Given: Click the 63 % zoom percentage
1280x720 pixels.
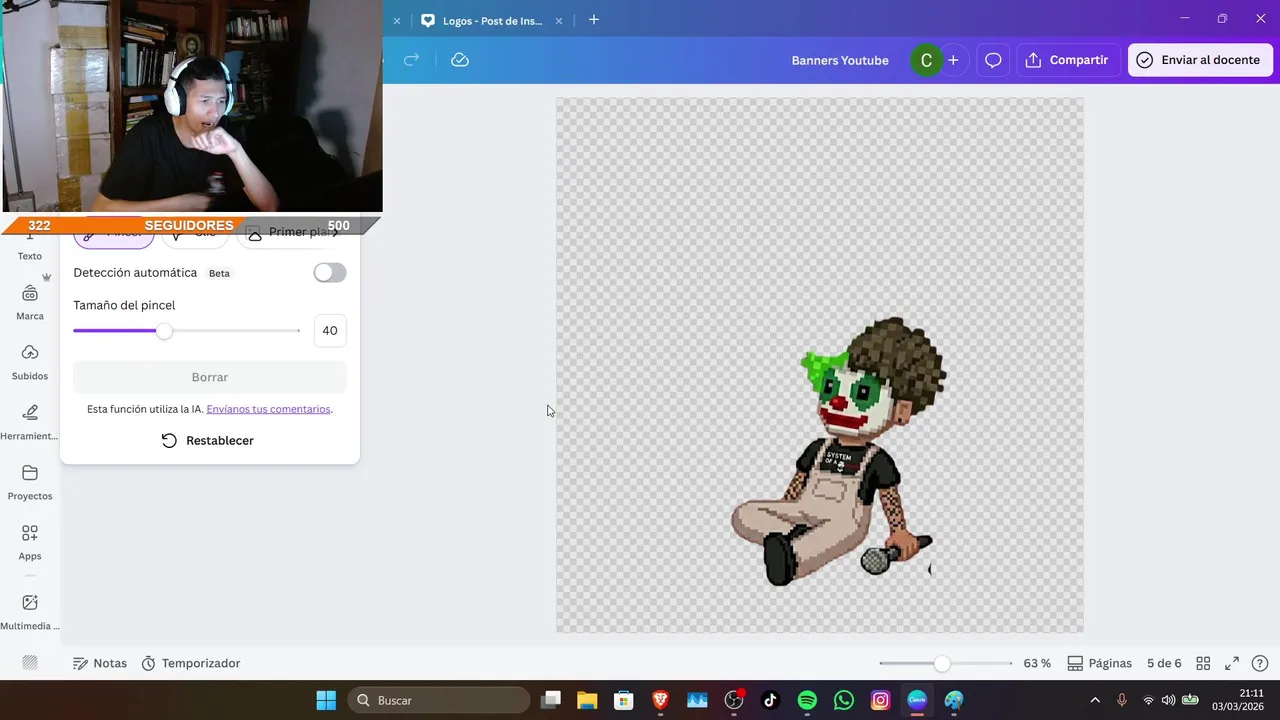Looking at the screenshot, I should click(1037, 663).
